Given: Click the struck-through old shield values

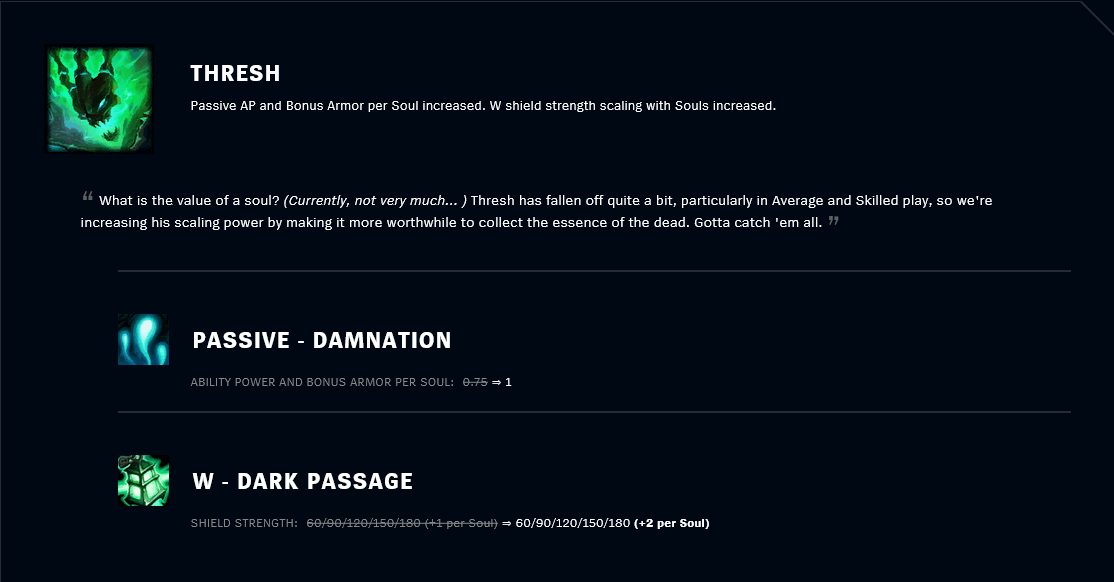Looking at the screenshot, I should [x=402, y=524].
